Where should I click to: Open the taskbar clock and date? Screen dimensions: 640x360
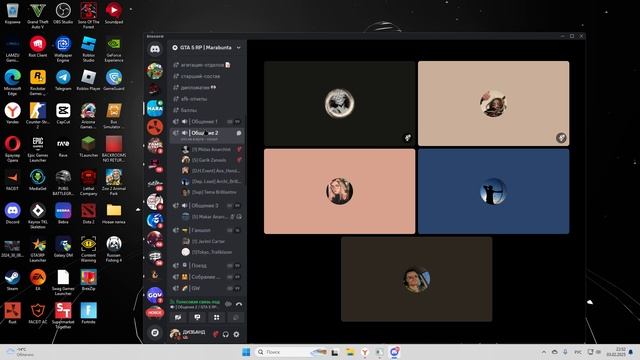[x=616, y=352]
